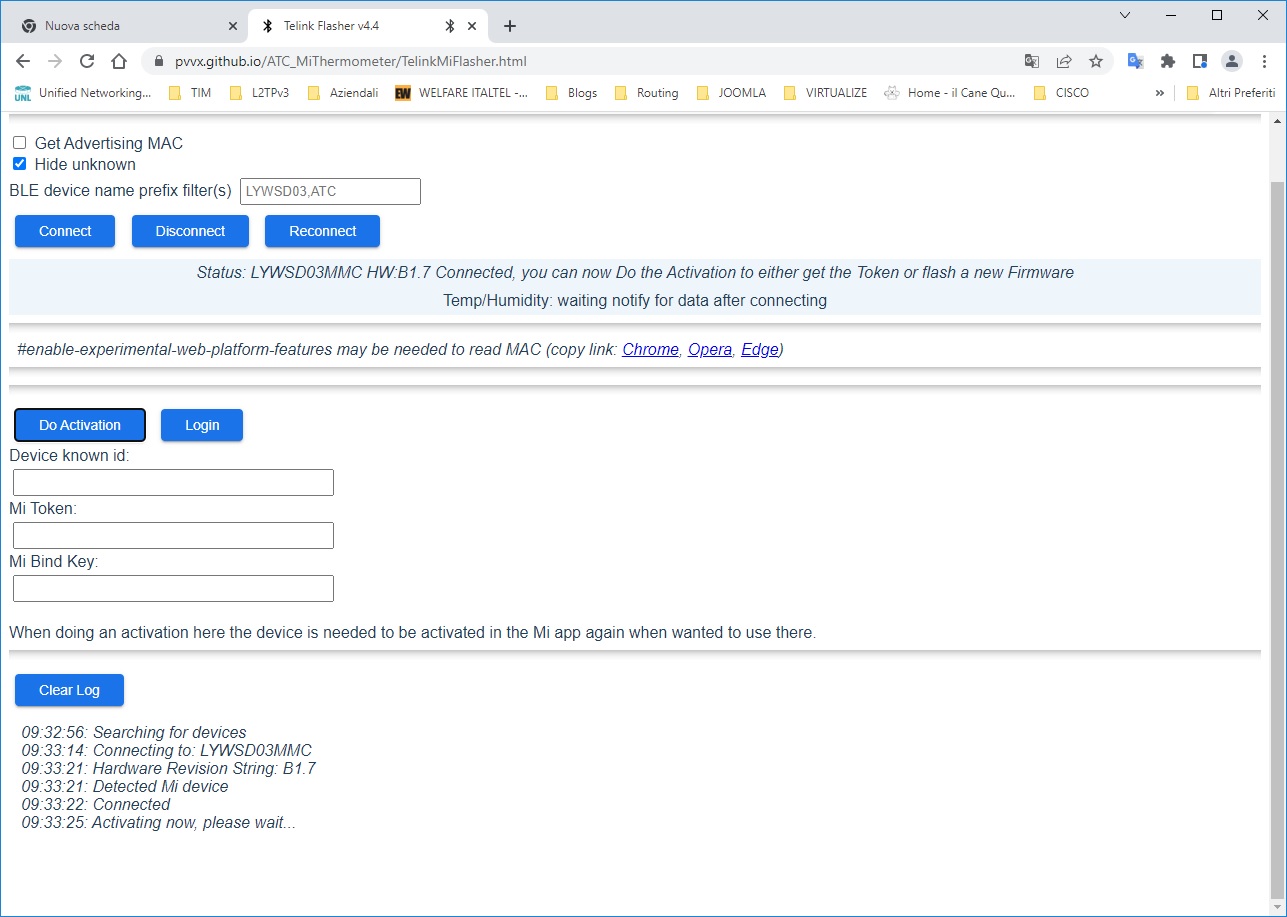Image resolution: width=1287 pixels, height=917 pixels.
Task: Click the page vertical scrollbar
Action: point(1275,540)
